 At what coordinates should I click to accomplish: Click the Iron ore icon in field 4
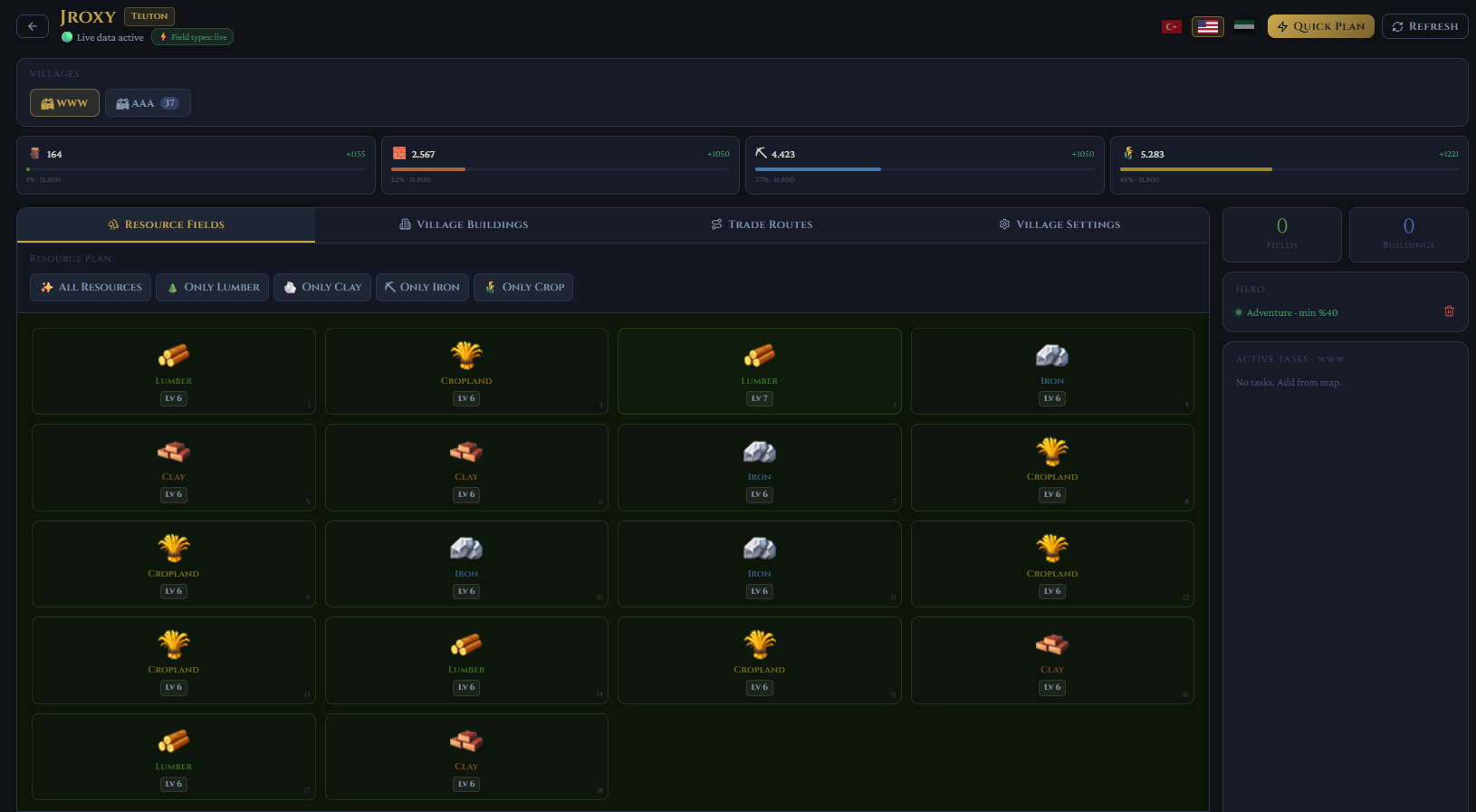[1052, 356]
